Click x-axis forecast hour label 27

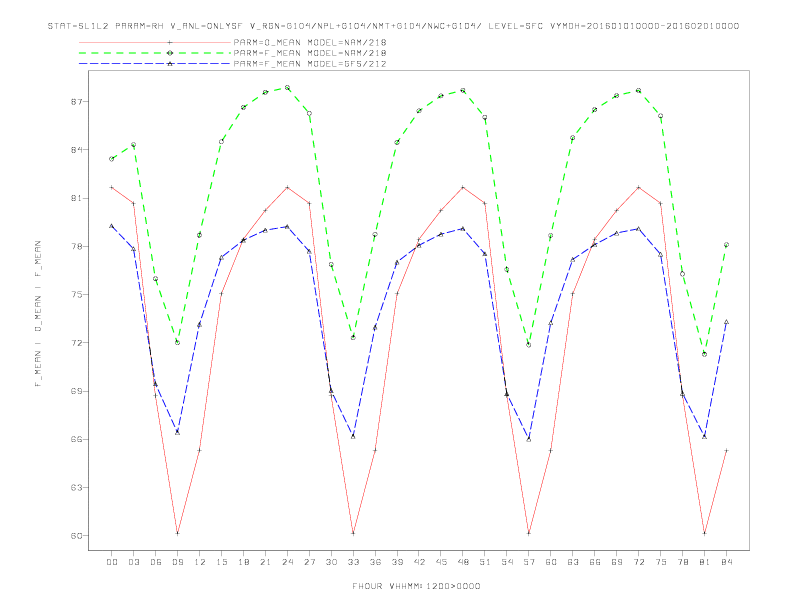click(x=309, y=562)
